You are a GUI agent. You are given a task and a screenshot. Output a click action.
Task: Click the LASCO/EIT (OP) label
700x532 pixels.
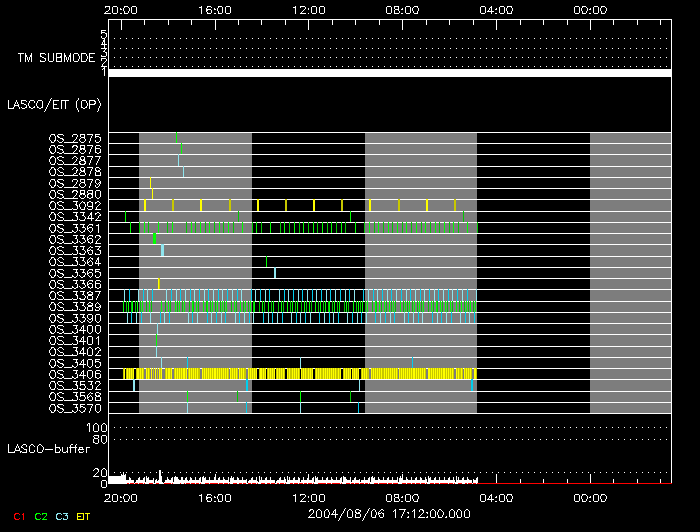point(54,105)
